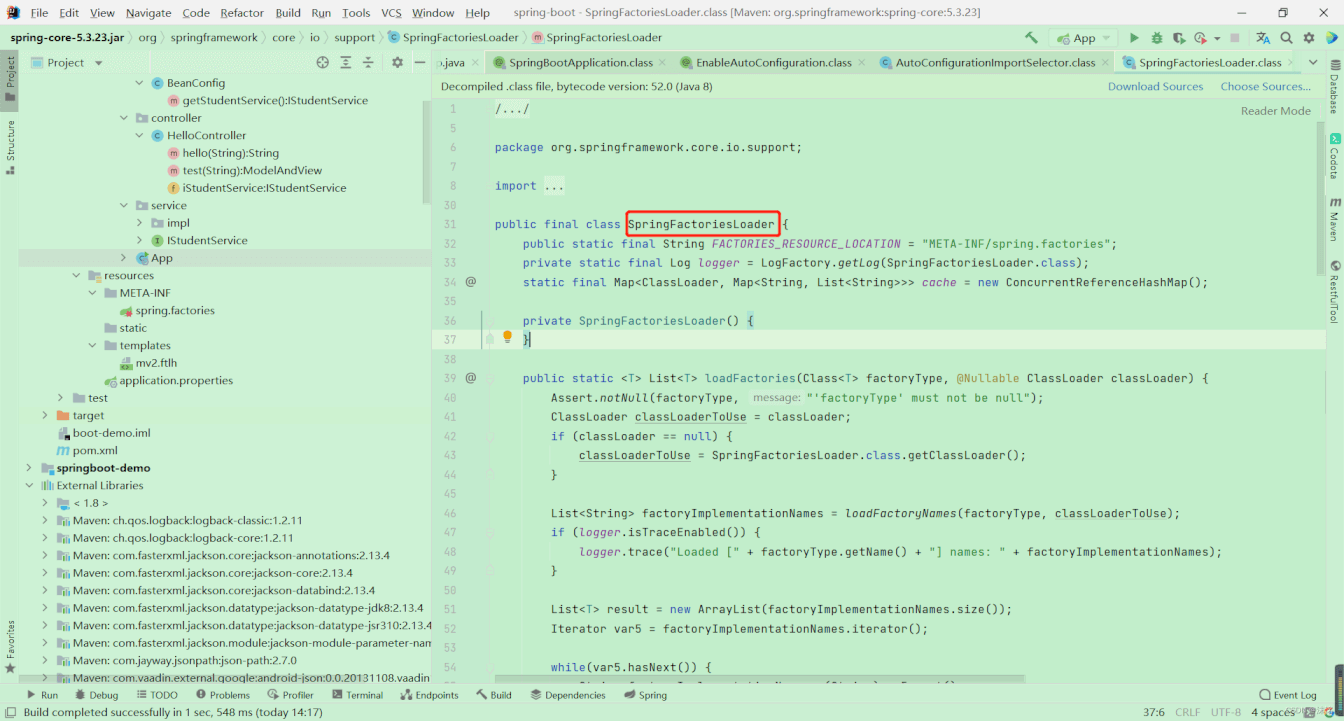1344x721 pixels.
Task: Toggle Reader Mode in the editor
Action: [1275, 111]
